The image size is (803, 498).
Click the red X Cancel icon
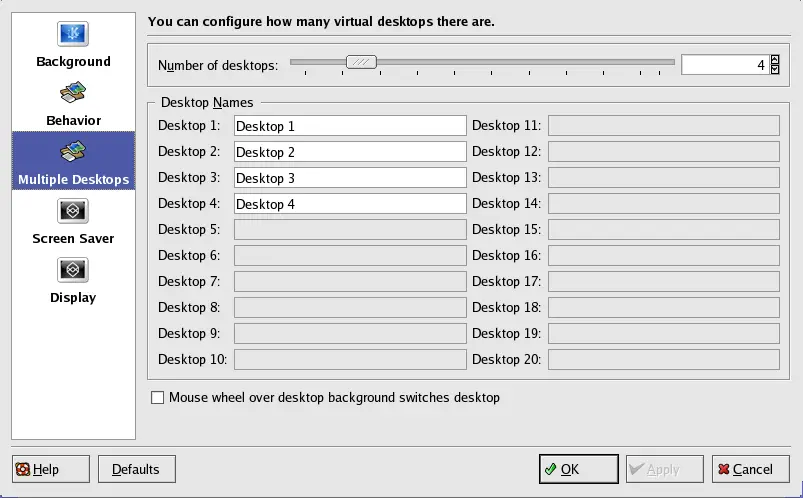(x=723, y=469)
